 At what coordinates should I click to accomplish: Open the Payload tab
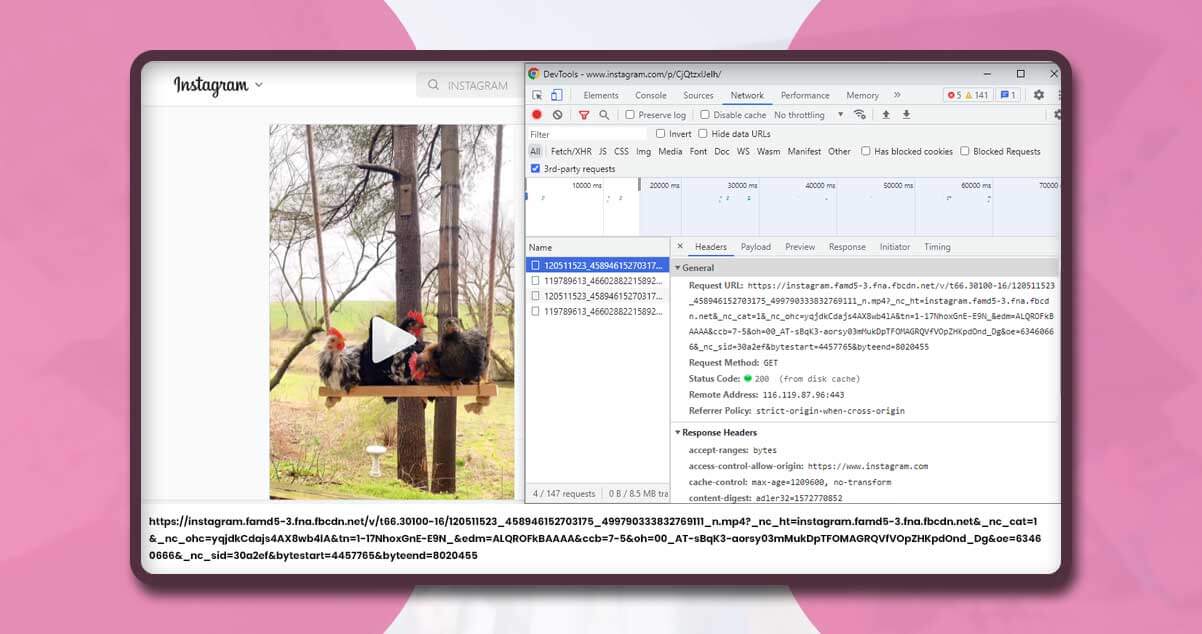tap(756, 246)
